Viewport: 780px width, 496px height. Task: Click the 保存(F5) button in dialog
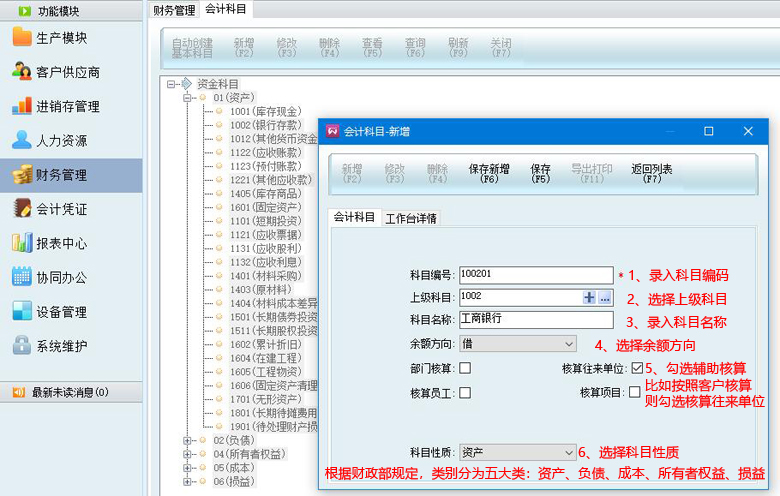point(540,173)
